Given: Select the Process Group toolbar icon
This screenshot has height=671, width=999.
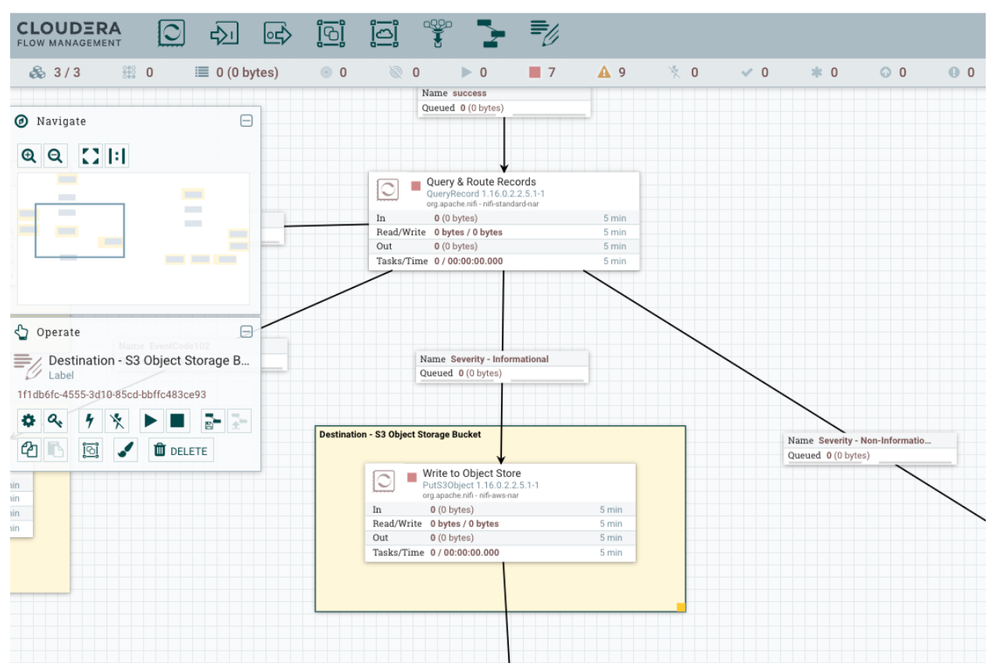Looking at the screenshot, I should tap(330, 34).
